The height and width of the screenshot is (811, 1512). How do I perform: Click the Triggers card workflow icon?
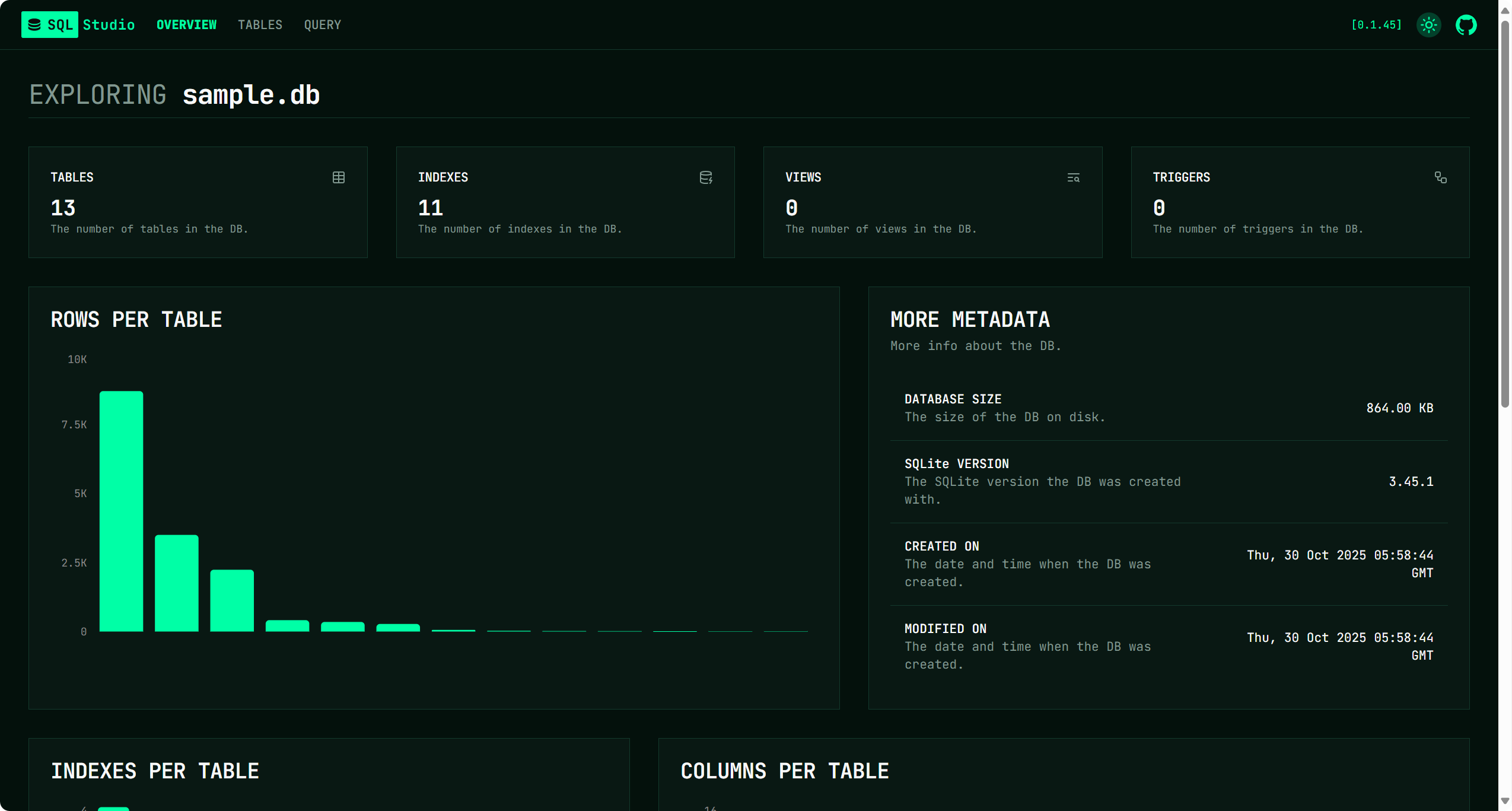1440,177
